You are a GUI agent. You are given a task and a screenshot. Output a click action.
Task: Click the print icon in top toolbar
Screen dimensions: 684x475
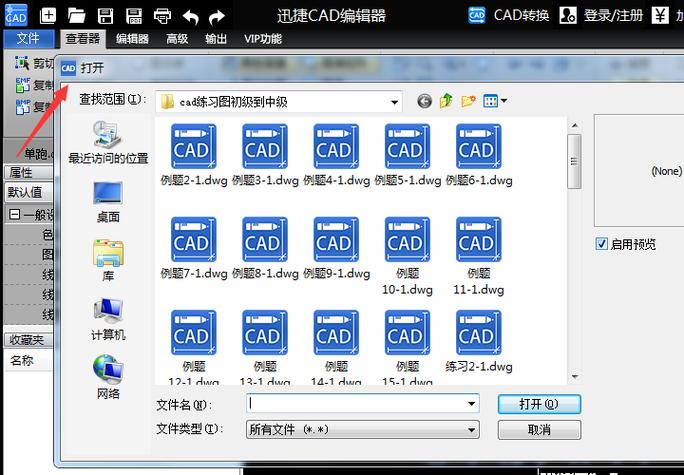162,15
